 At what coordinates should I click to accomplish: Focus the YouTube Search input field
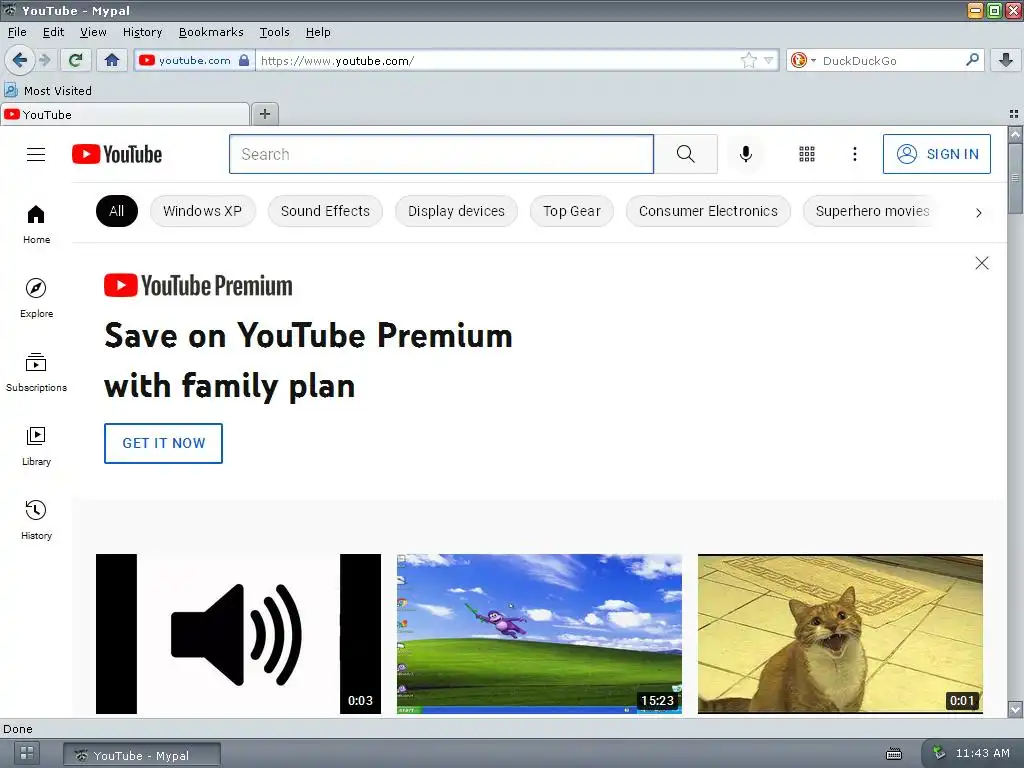point(441,154)
